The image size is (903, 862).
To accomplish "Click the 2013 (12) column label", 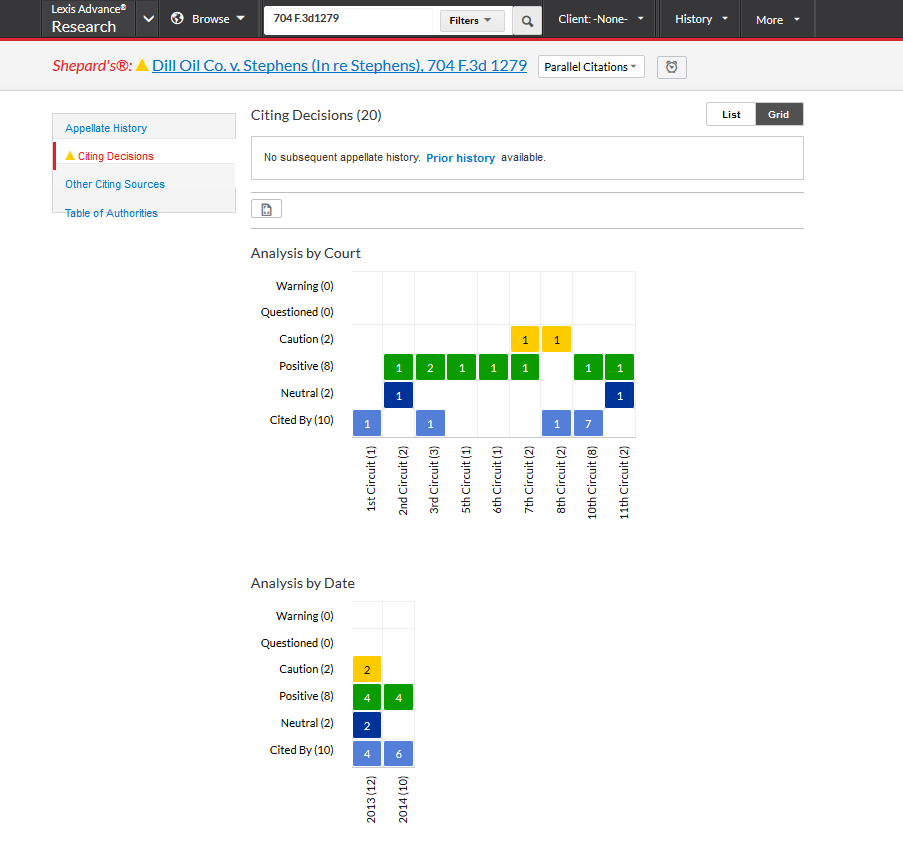I will pyautogui.click(x=371, y=799).
